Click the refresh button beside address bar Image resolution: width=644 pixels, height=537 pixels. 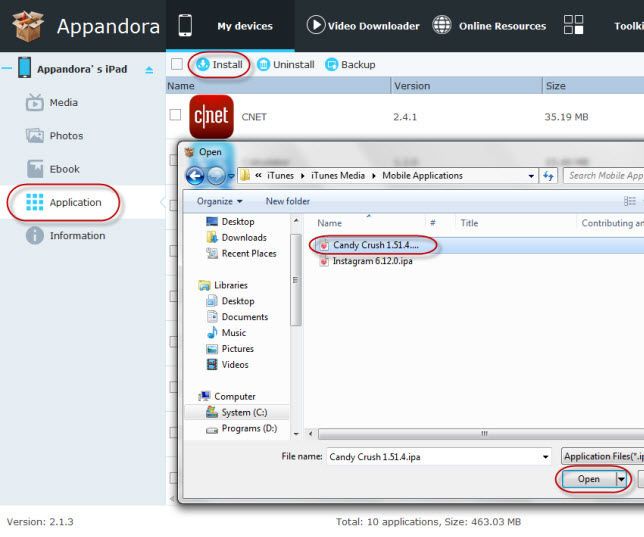(548, 176)
